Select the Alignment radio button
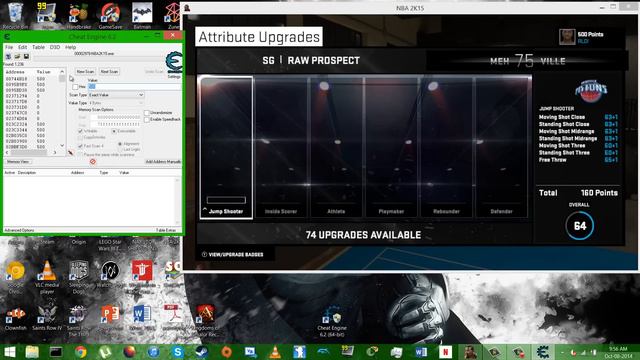640x360 pixels. click(x=120, y=144)
